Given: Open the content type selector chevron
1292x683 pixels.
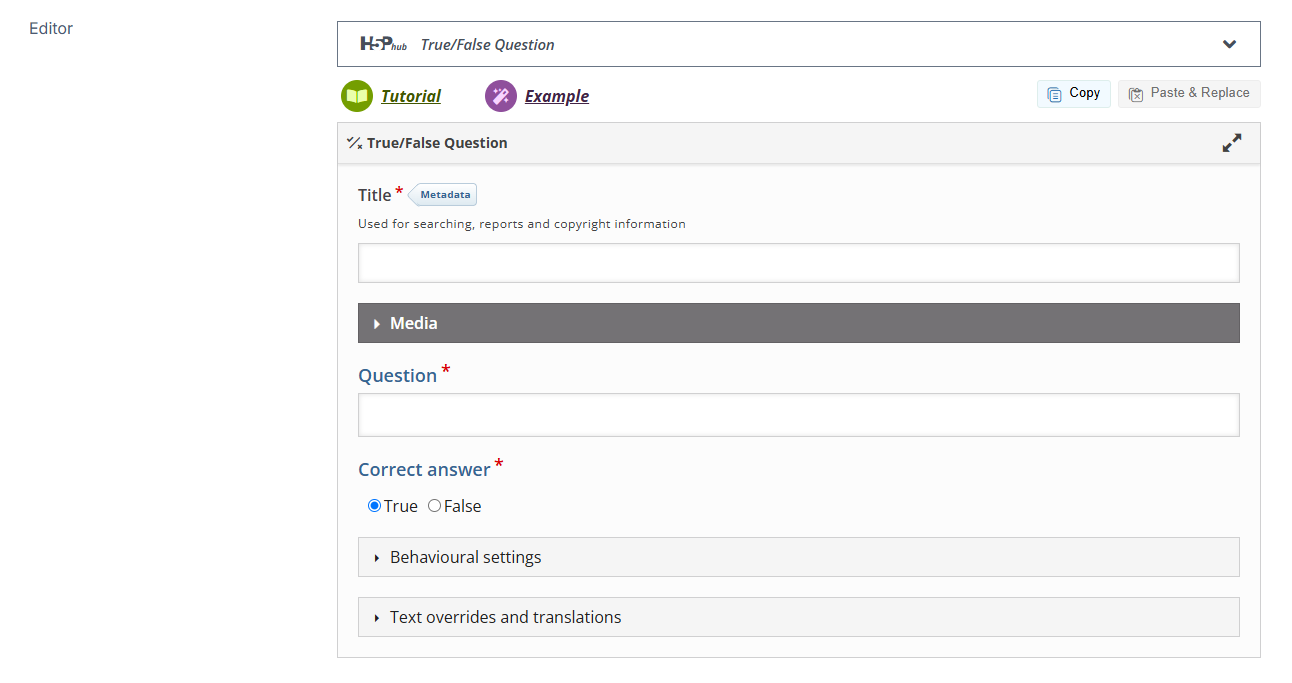Looking at the screenshot, I should click(1229, 44).
